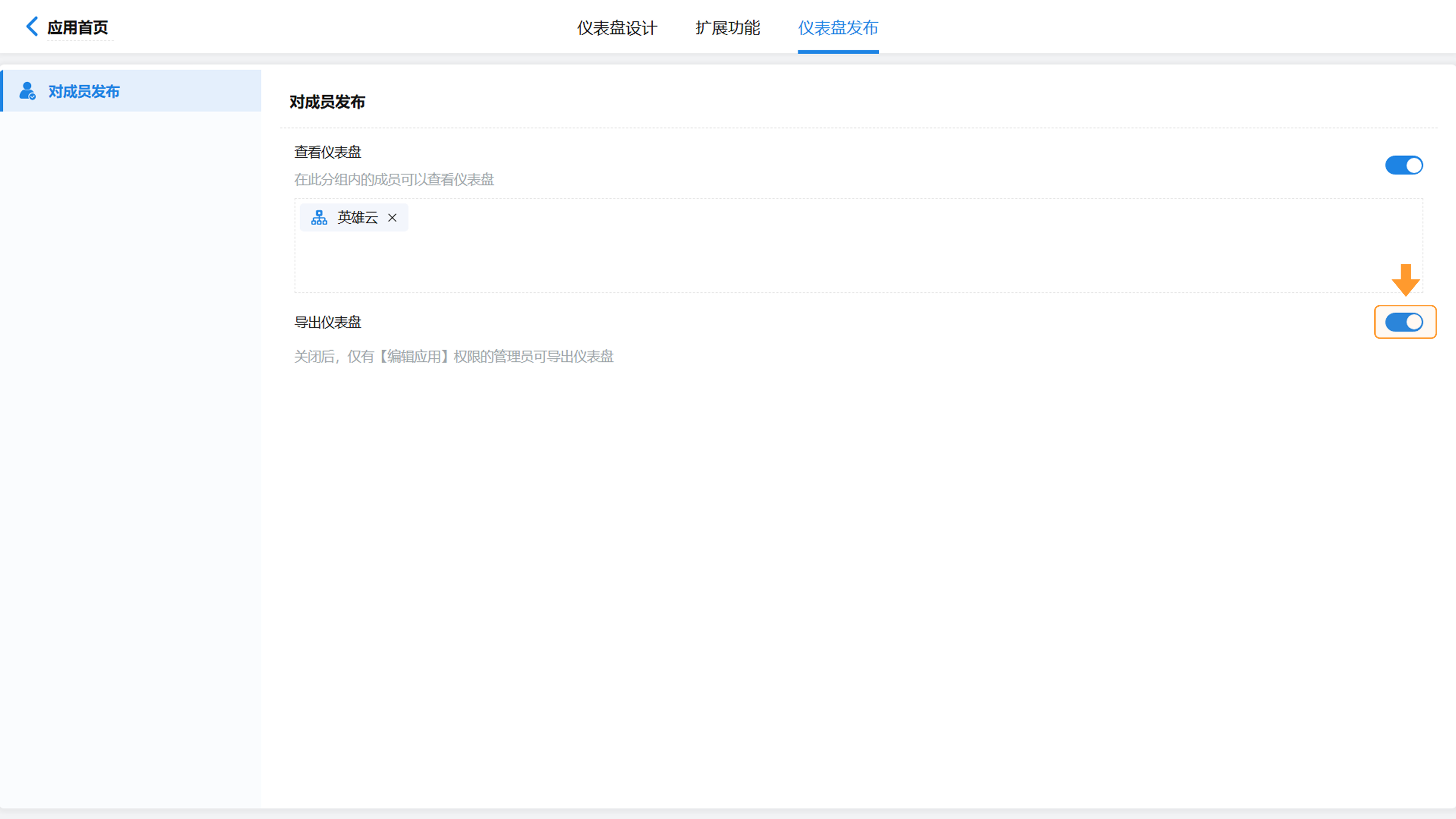Image resolution: width=1456 pixels, height=819 pixels.
Task: Click the back arrow icon
Action: pyautogui.click(x=32, y=27)
